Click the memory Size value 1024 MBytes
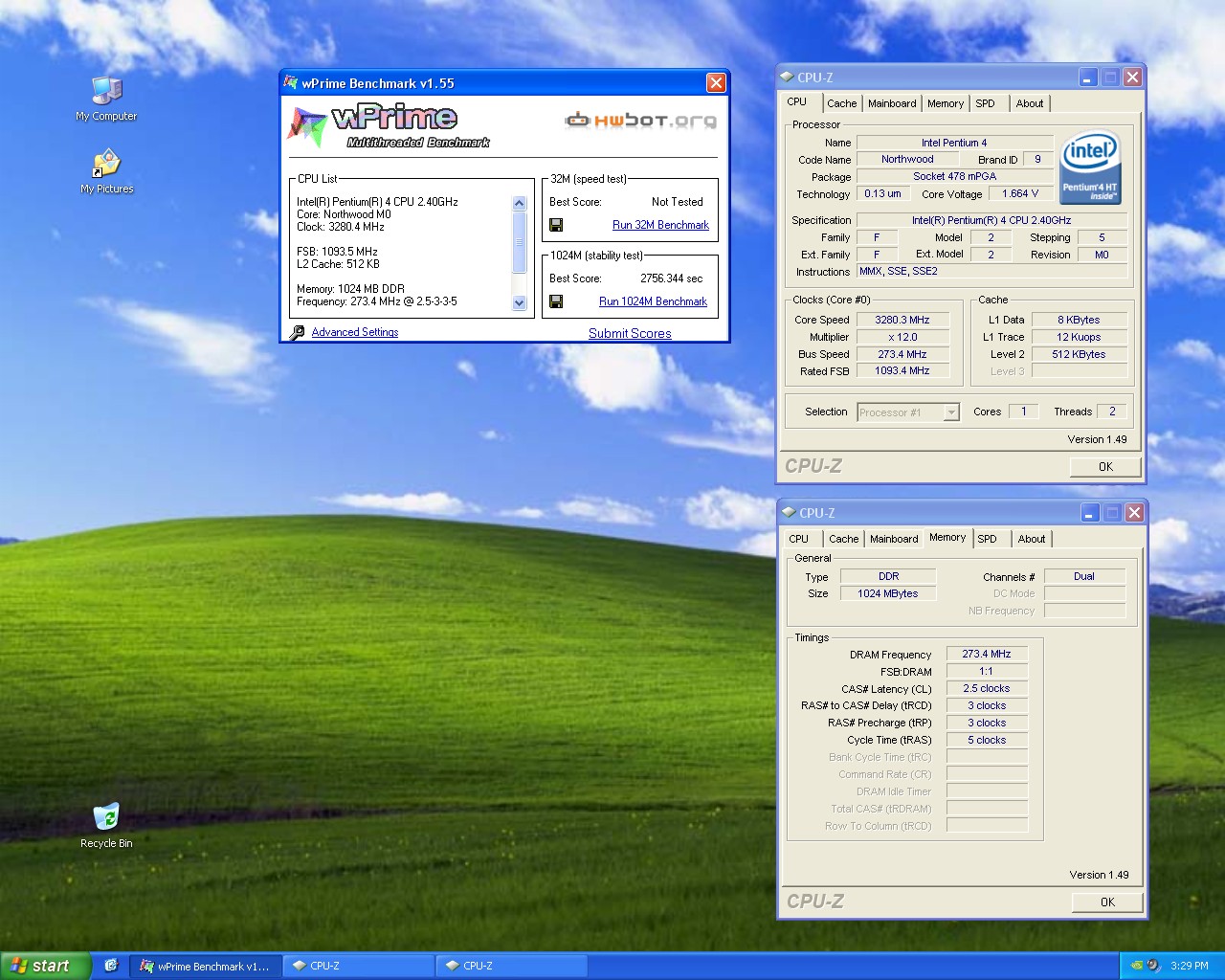Viewport: 1225px width, 980px height. pyautogui.click(x=887, y=593)
